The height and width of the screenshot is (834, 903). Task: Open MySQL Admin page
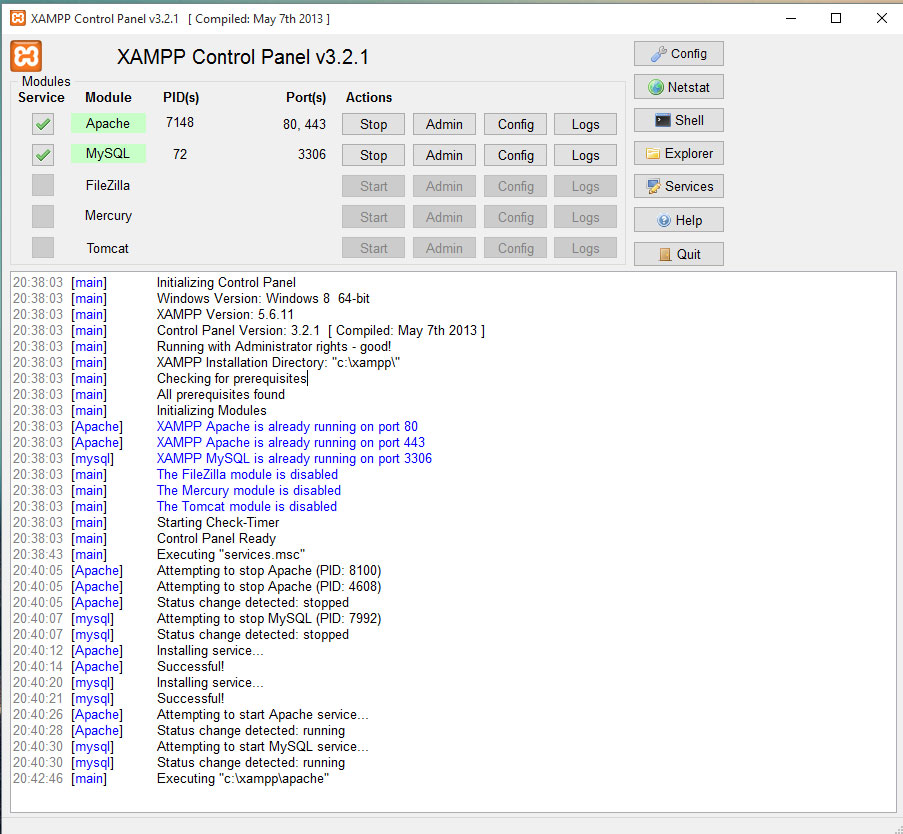(444, 156)
